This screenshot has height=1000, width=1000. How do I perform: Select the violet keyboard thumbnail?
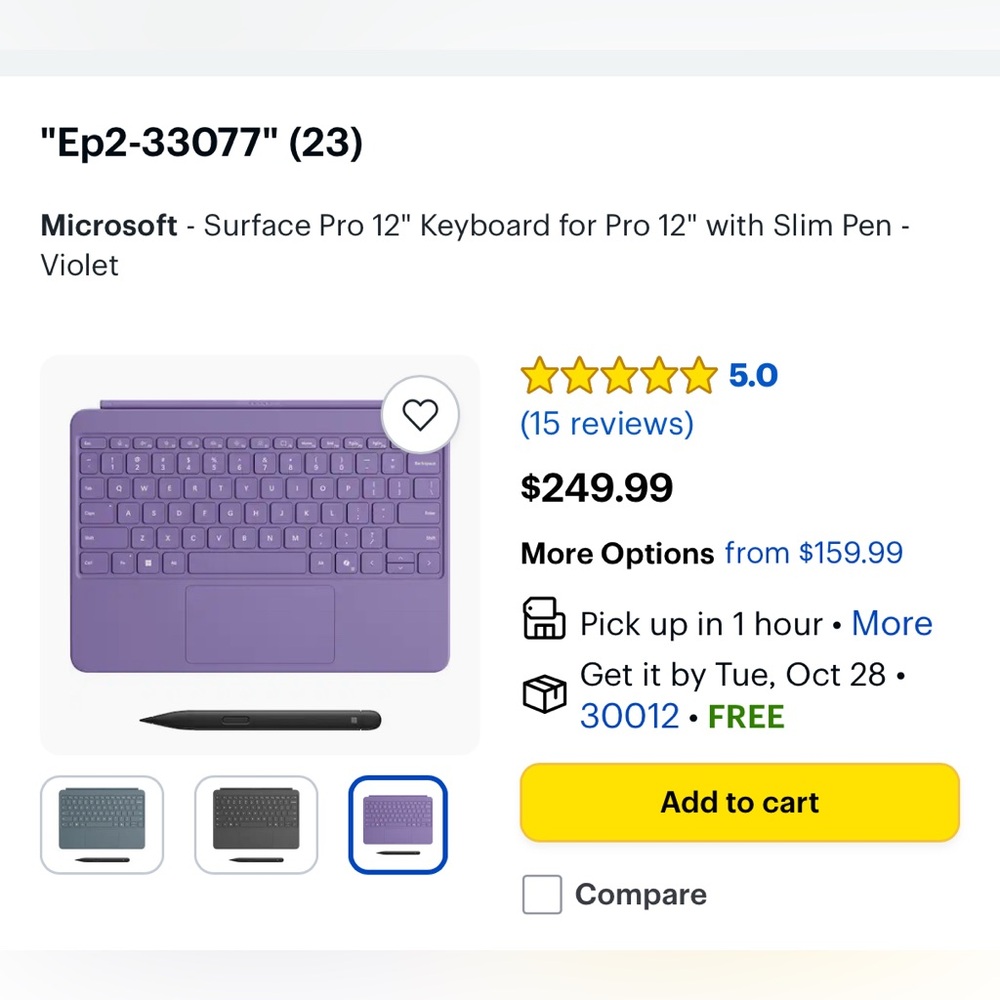pos(397,823)
